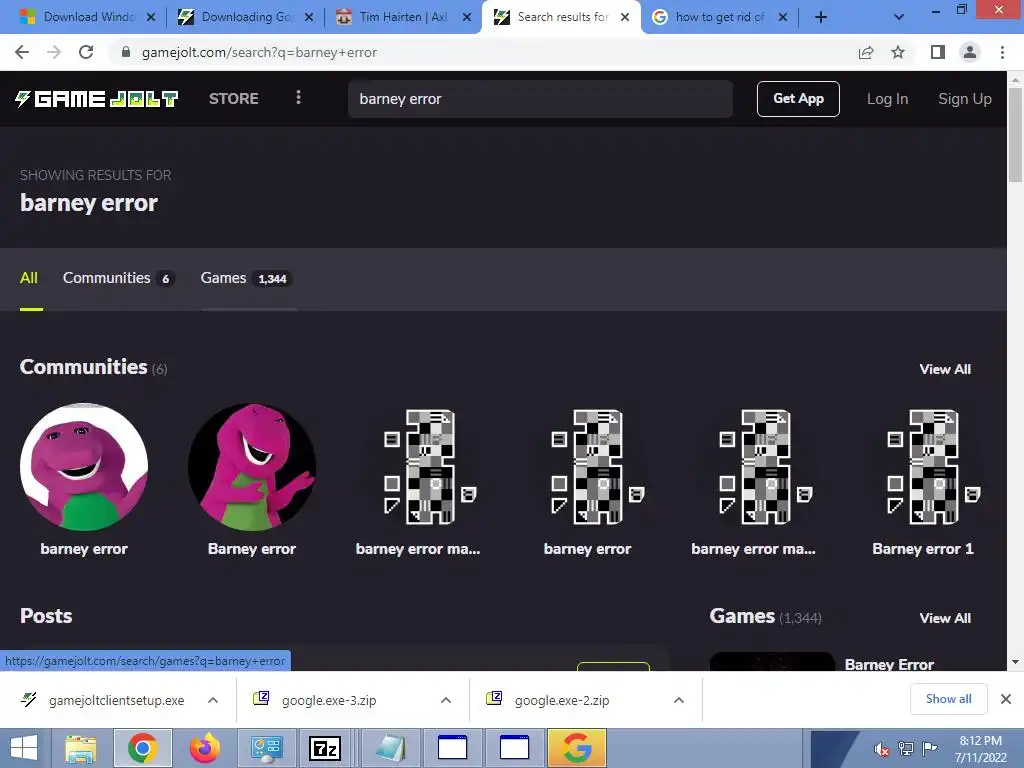Open the Control Panel taskbar icon
Image resolution: width=1024 pixels, height=768 pixels.
click(266, 748)
